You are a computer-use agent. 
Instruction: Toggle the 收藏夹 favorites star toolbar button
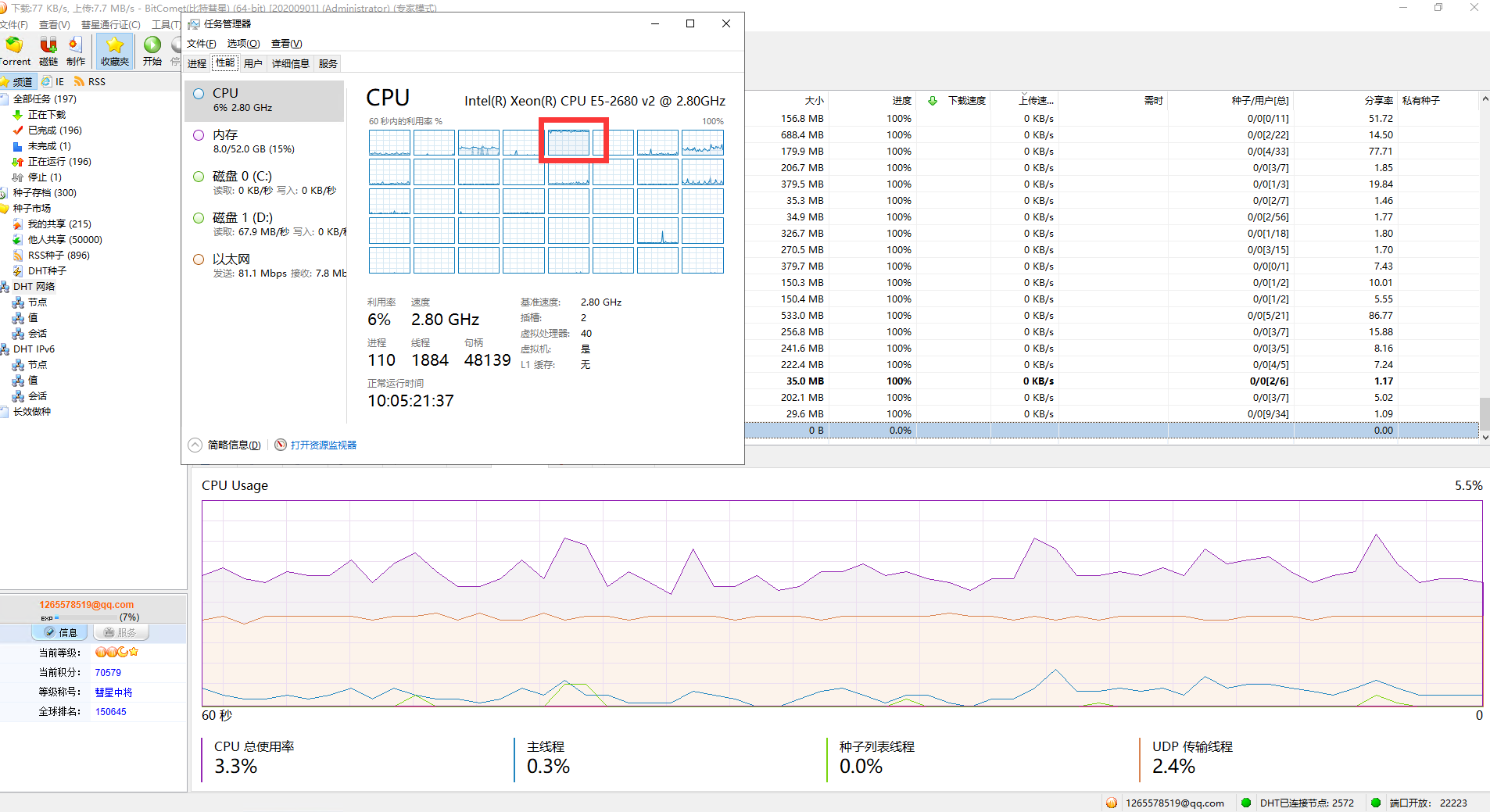tap(114, 52)
